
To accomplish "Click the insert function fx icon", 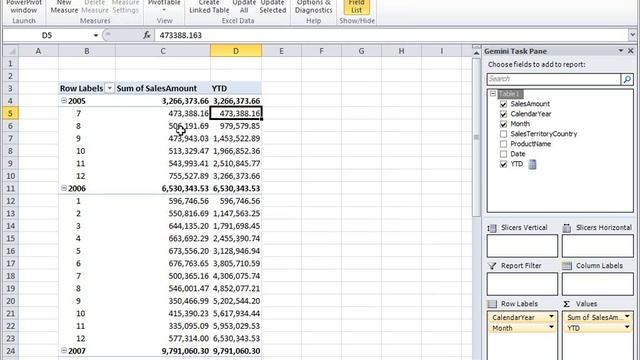I will [x=147, y=36].
